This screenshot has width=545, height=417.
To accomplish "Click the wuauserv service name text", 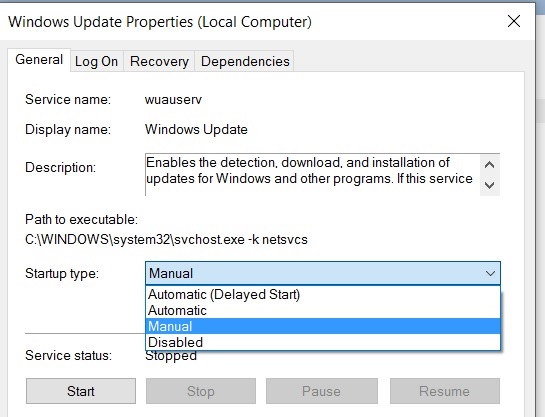I will [173, 100].
